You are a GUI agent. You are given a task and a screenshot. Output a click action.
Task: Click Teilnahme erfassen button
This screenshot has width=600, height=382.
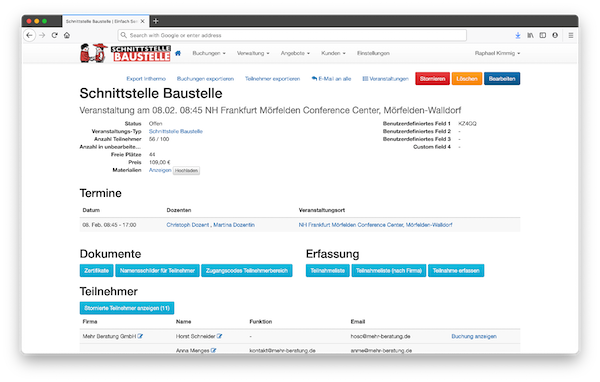point(456,271)
